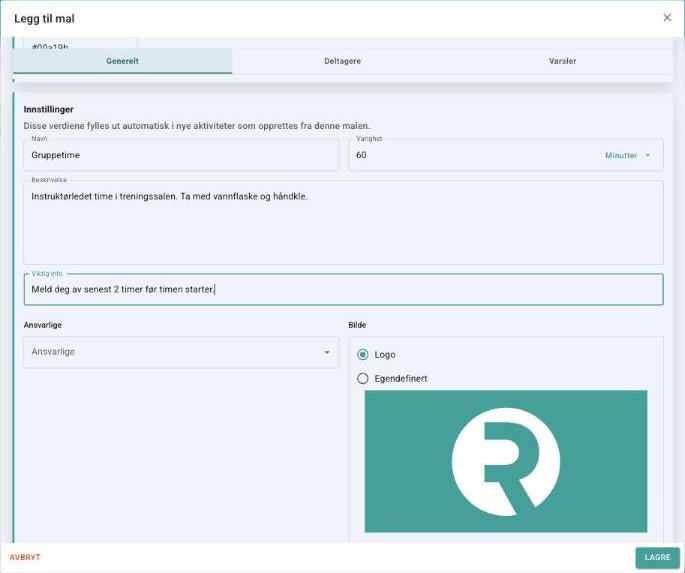The image size is (685, 573).
Task: Click the Navn field containing Gruppetime
Action: (x=181, y=155)
